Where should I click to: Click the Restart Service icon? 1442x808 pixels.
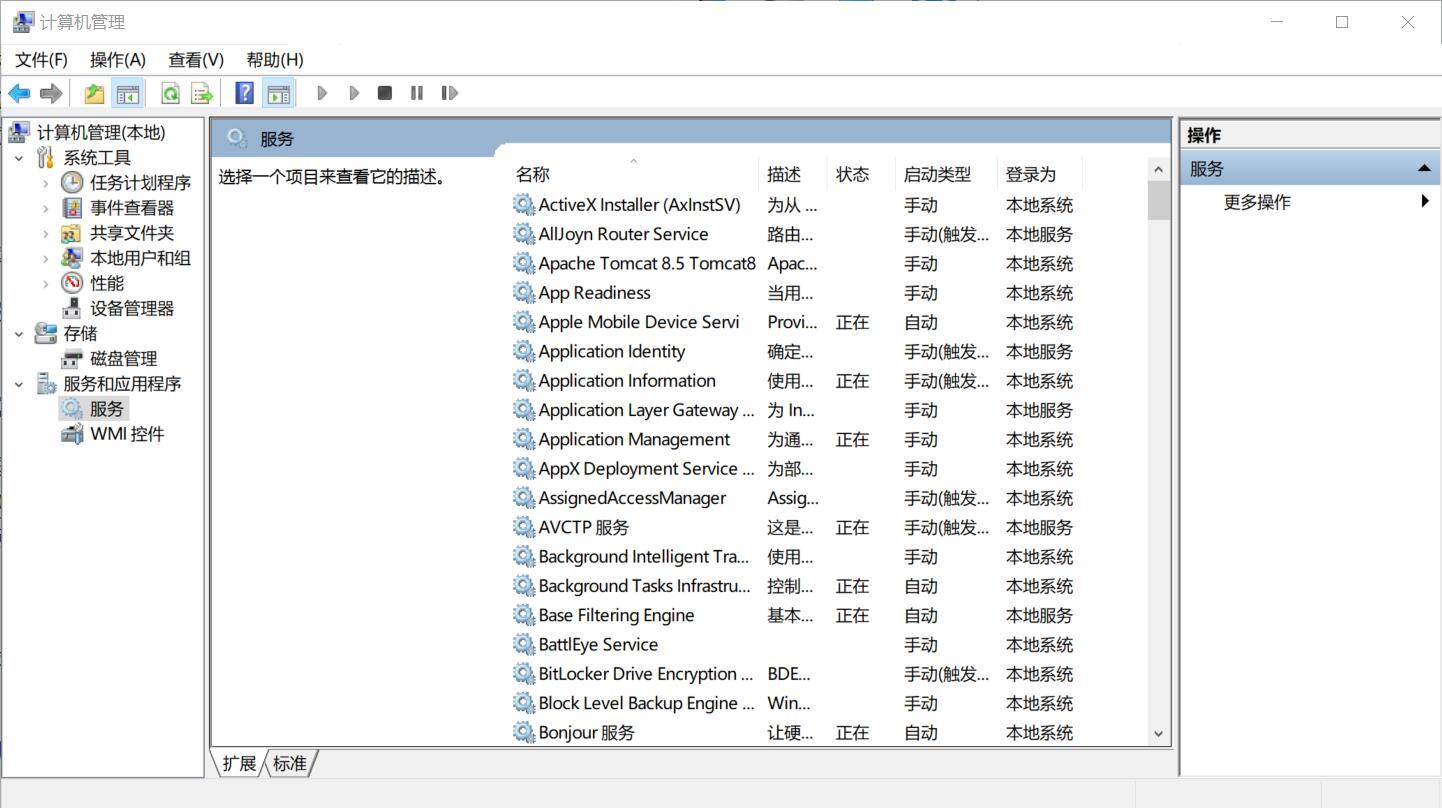[x=450, y=93]
